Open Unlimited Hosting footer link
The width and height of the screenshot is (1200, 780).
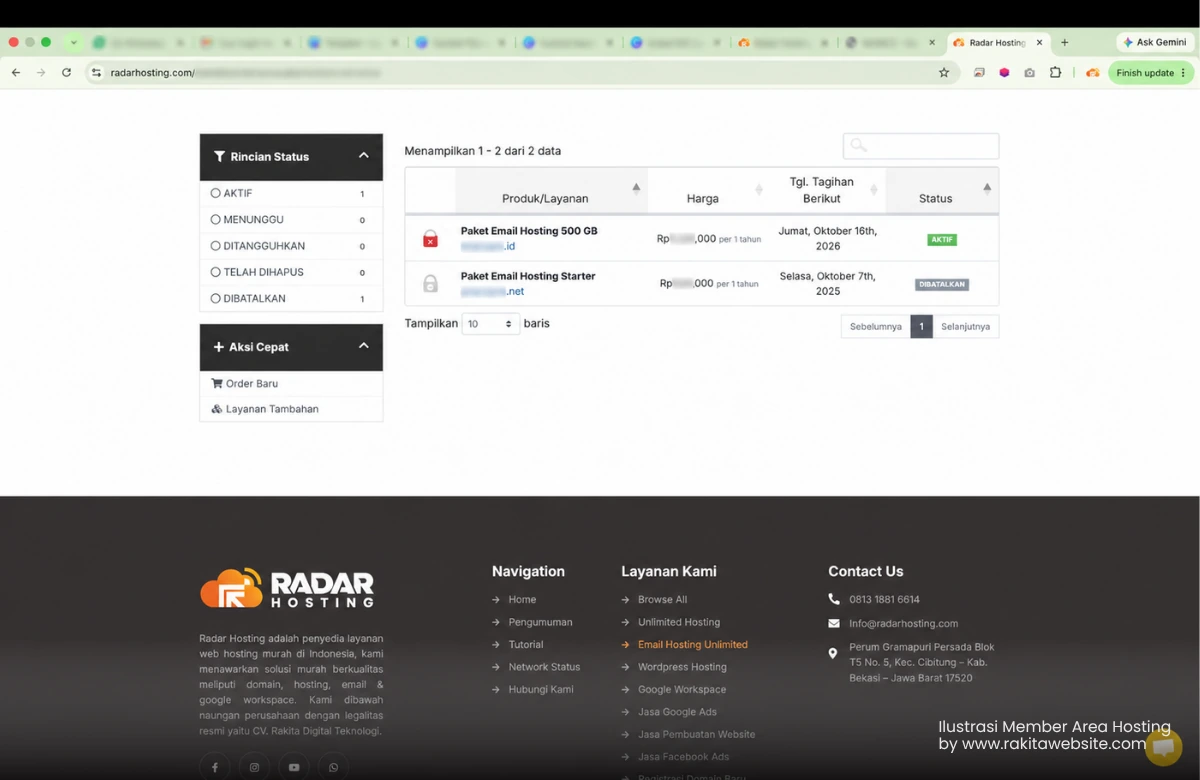(679, 622)
